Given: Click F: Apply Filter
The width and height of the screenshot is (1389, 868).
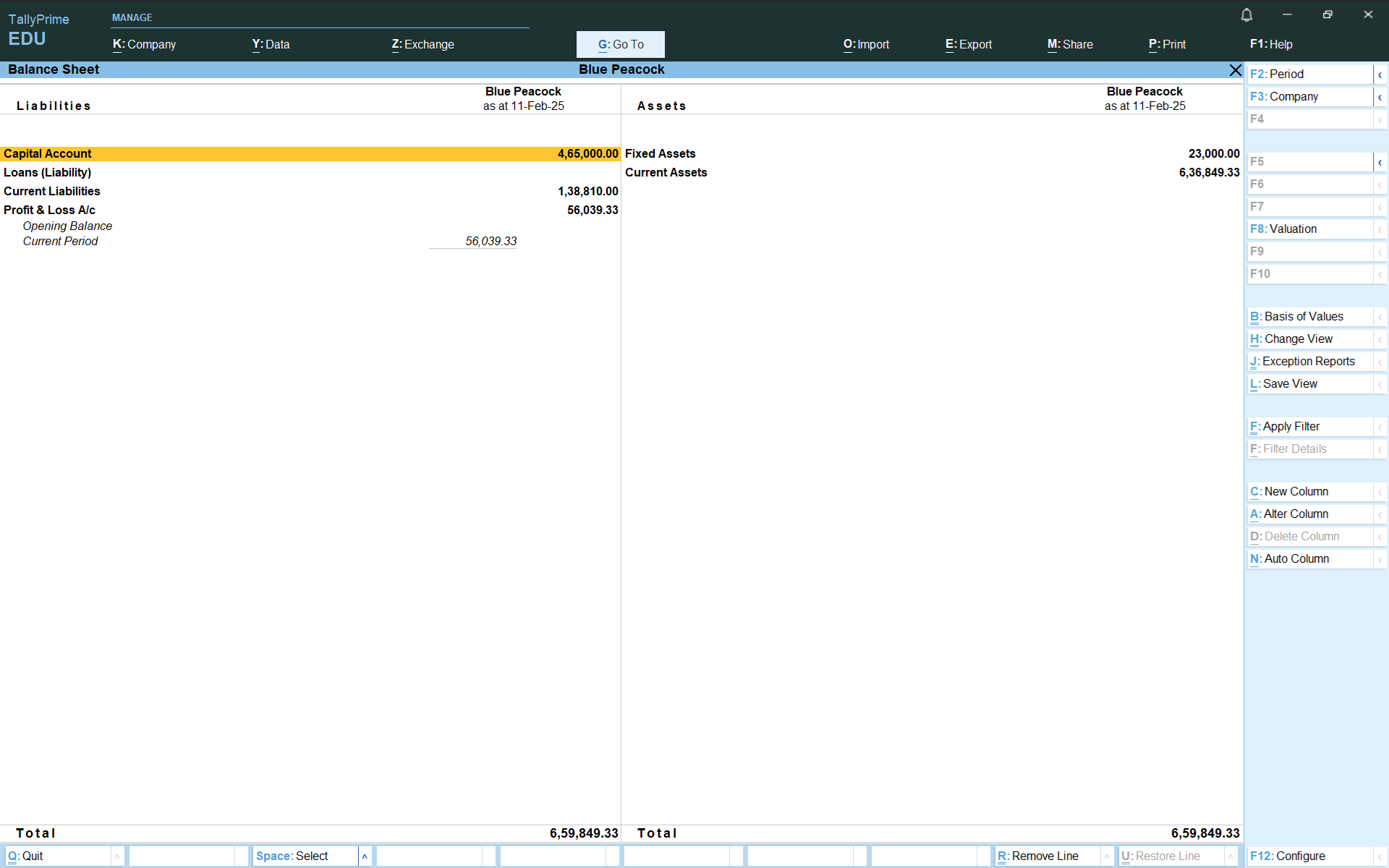Looking at the screenshot, I should tap(1309, 427).
